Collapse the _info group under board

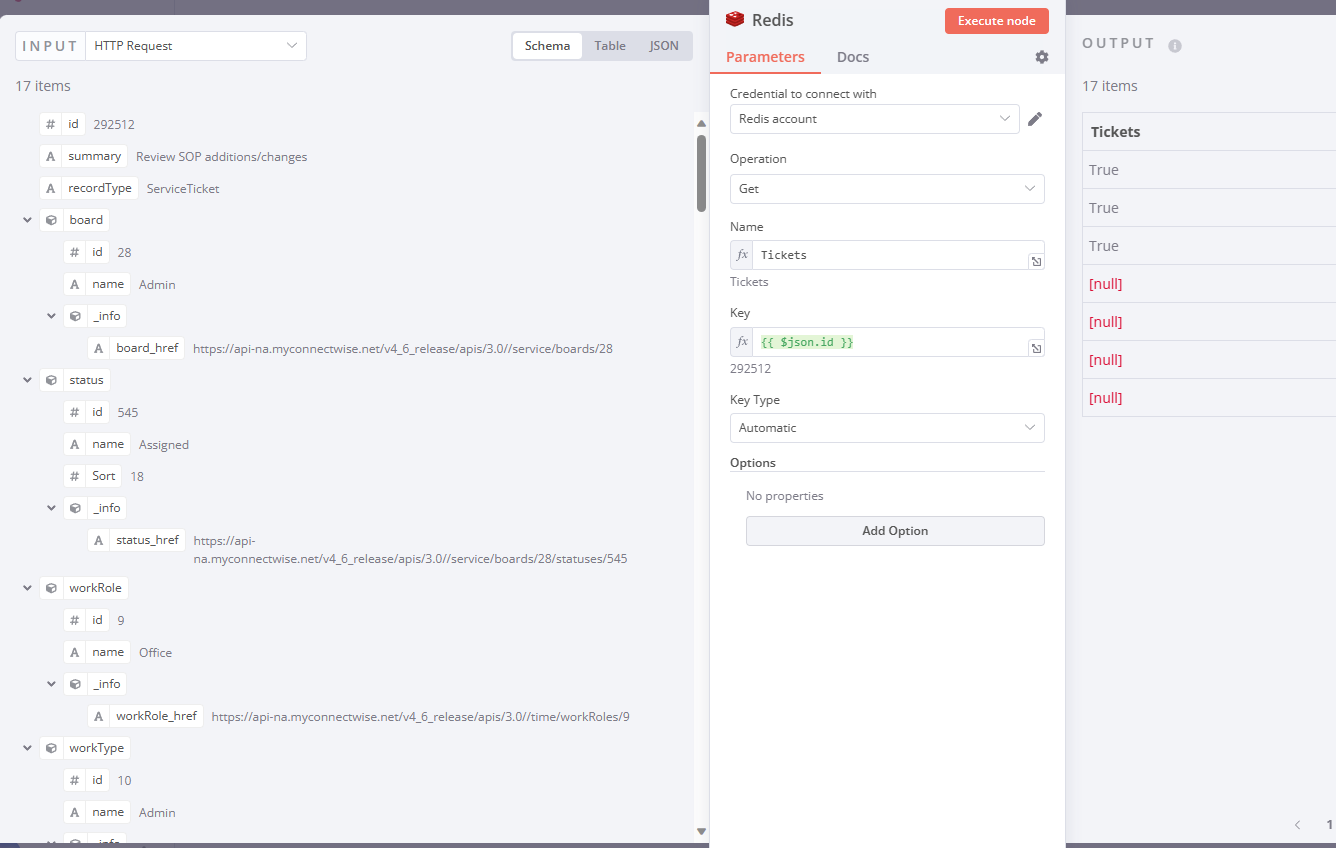51,316
